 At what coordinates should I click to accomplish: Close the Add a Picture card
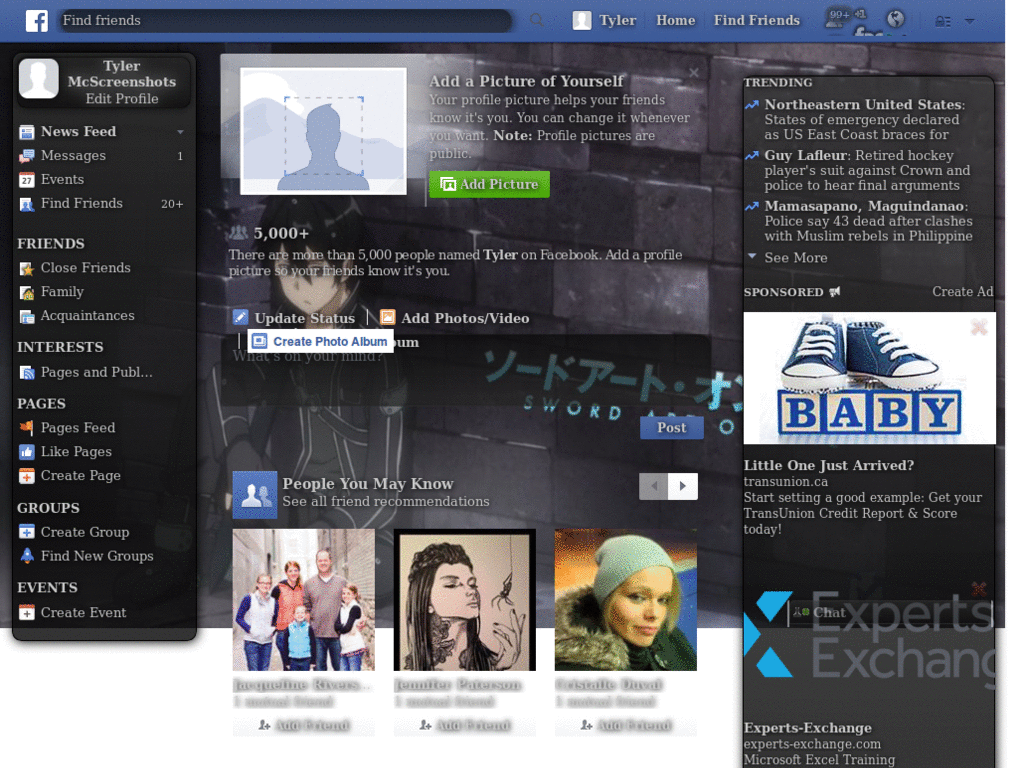point(694,72)
